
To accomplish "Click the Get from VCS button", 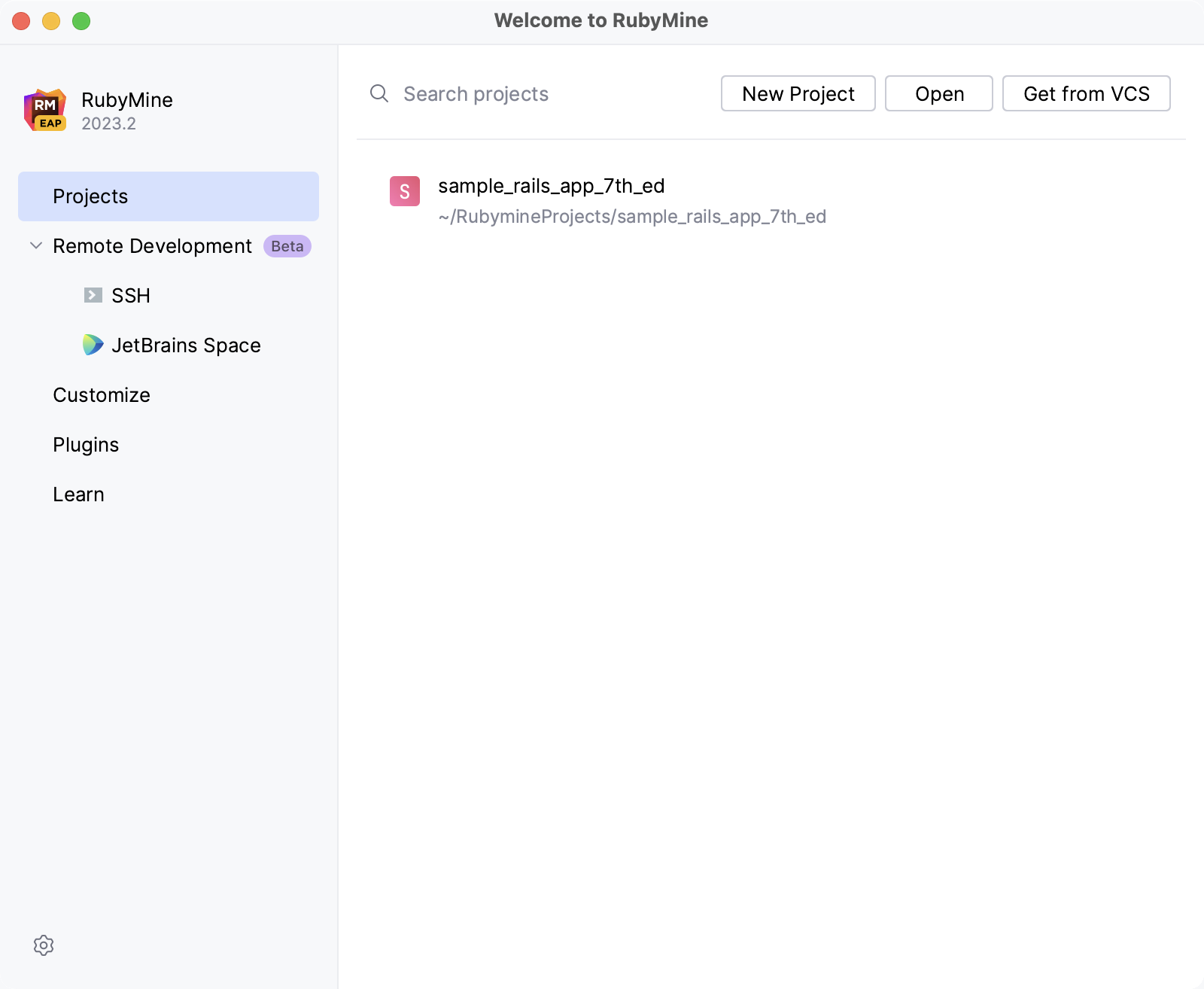I will click(1087, 93).
